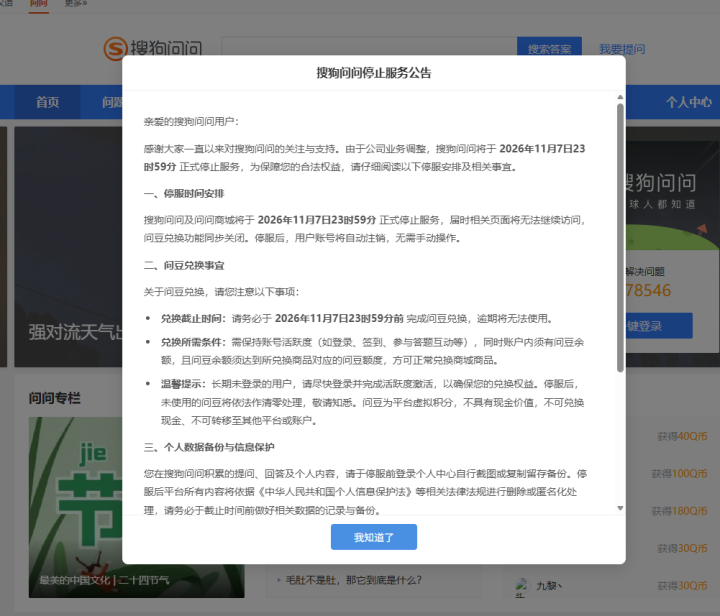Go to the 首页 nav tab
The image size is (720, 616).
click(x=48, y=102)
